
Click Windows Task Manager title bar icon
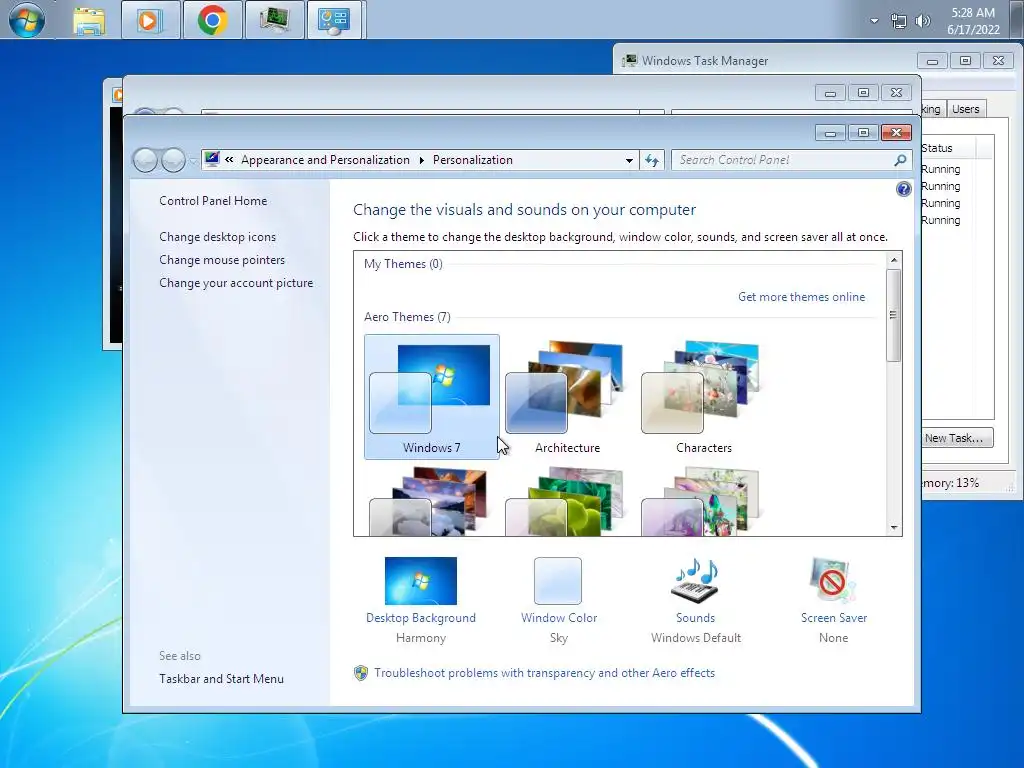(630, 61)
